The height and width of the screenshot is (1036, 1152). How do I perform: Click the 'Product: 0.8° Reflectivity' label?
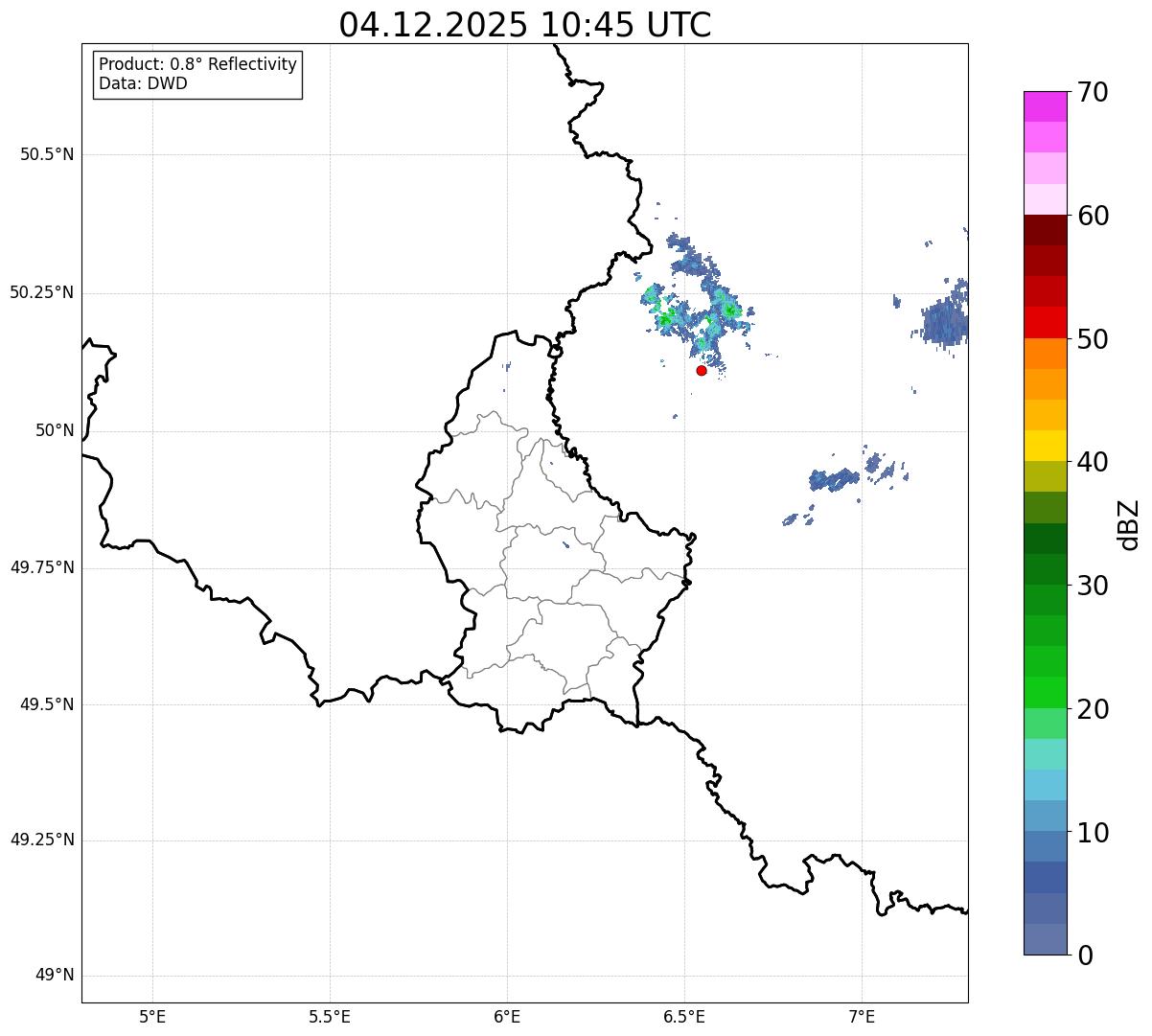click(x=198, y=64)
